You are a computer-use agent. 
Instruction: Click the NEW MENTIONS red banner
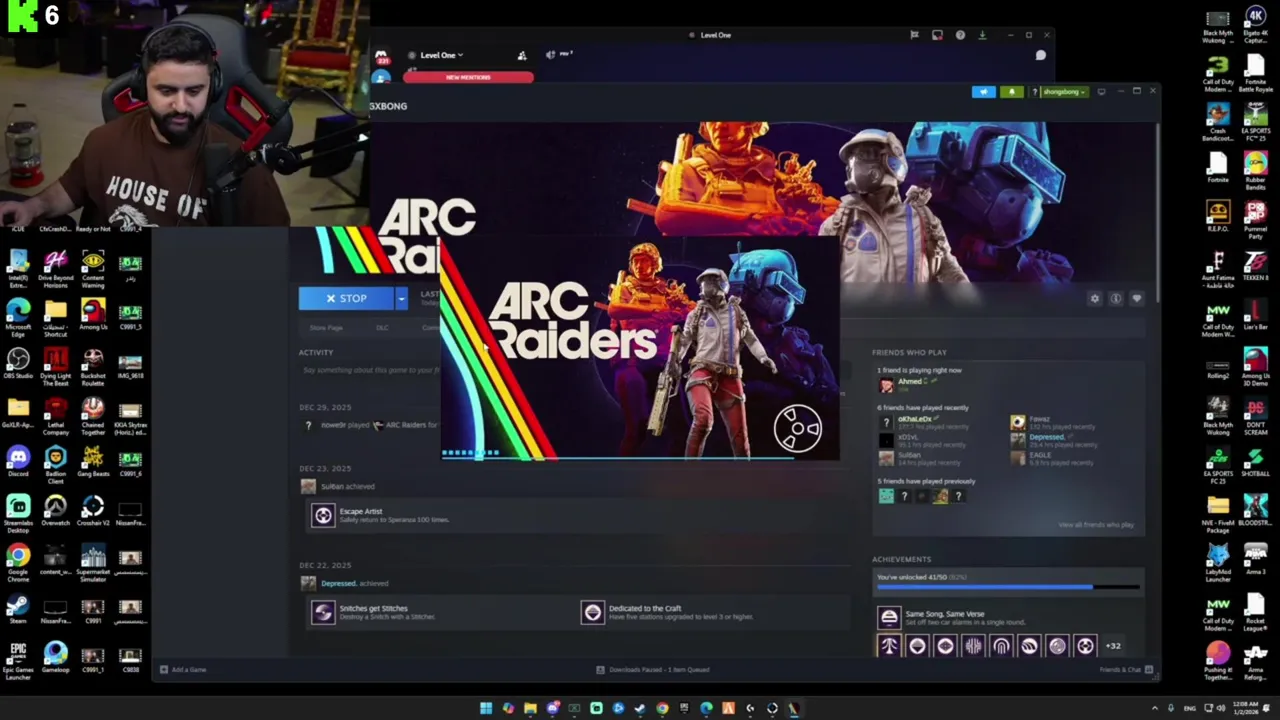click(468, 77)
